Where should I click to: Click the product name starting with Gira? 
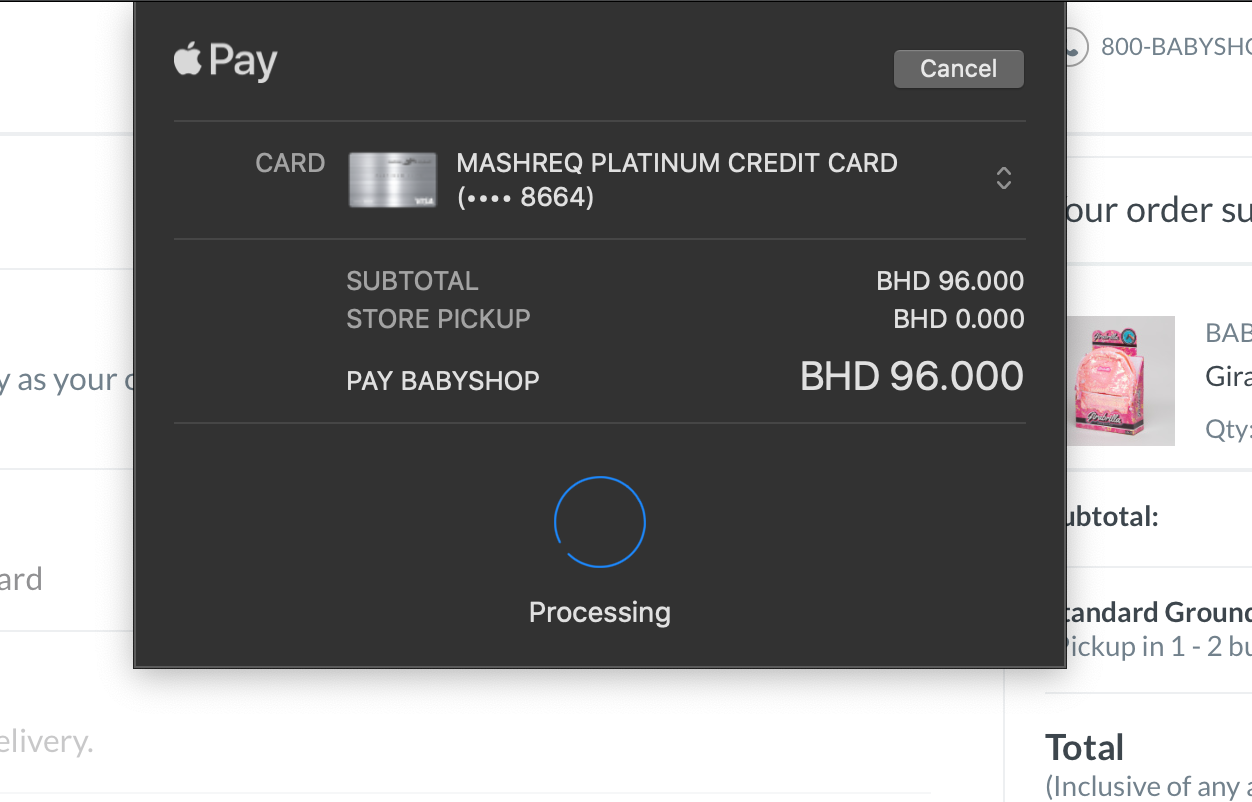point(1228,377)
